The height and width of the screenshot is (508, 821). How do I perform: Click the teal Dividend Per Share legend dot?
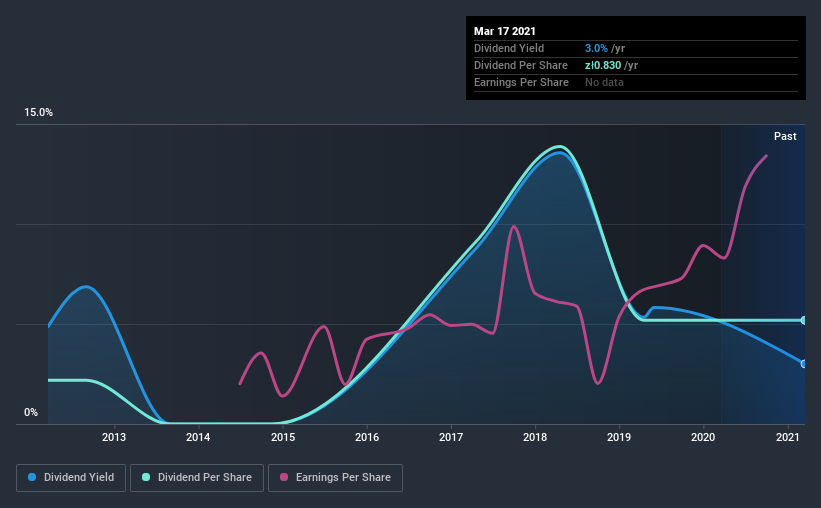point(146,477)
